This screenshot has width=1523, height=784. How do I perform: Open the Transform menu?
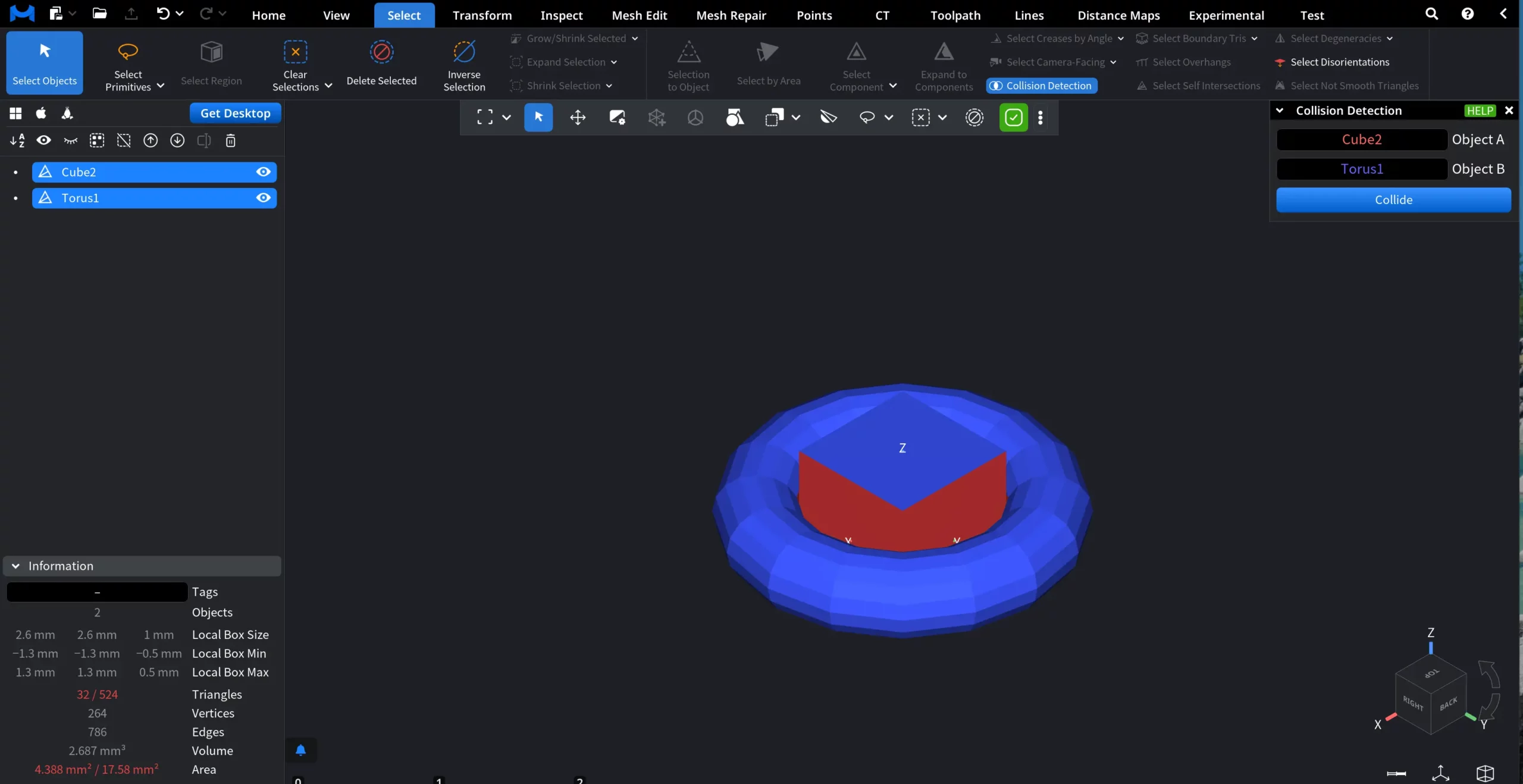[x=481, y=15]
